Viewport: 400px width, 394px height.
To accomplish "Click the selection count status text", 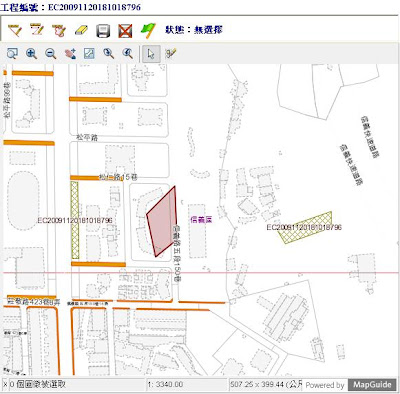I will [x=37, y=384].
